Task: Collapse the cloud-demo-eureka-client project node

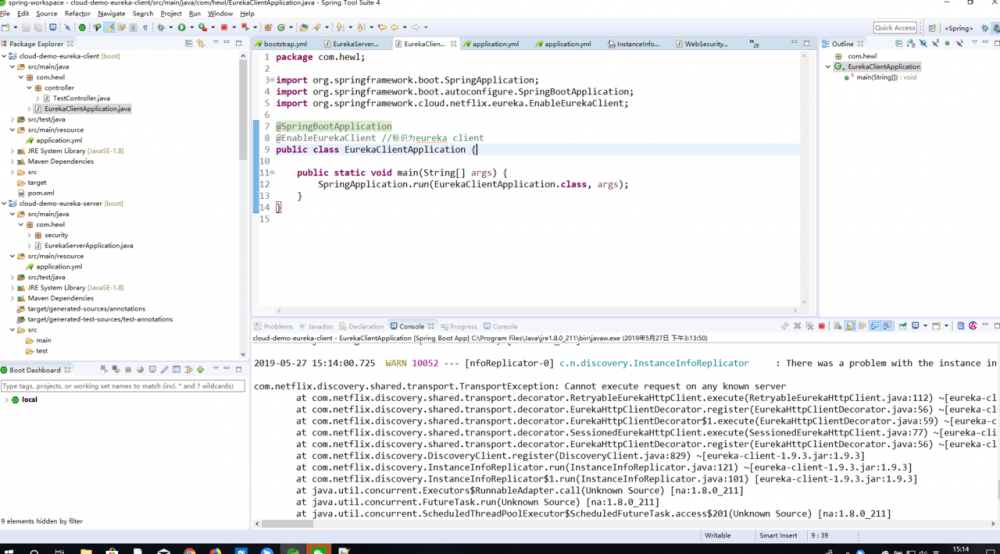Action: coord(5,57)
